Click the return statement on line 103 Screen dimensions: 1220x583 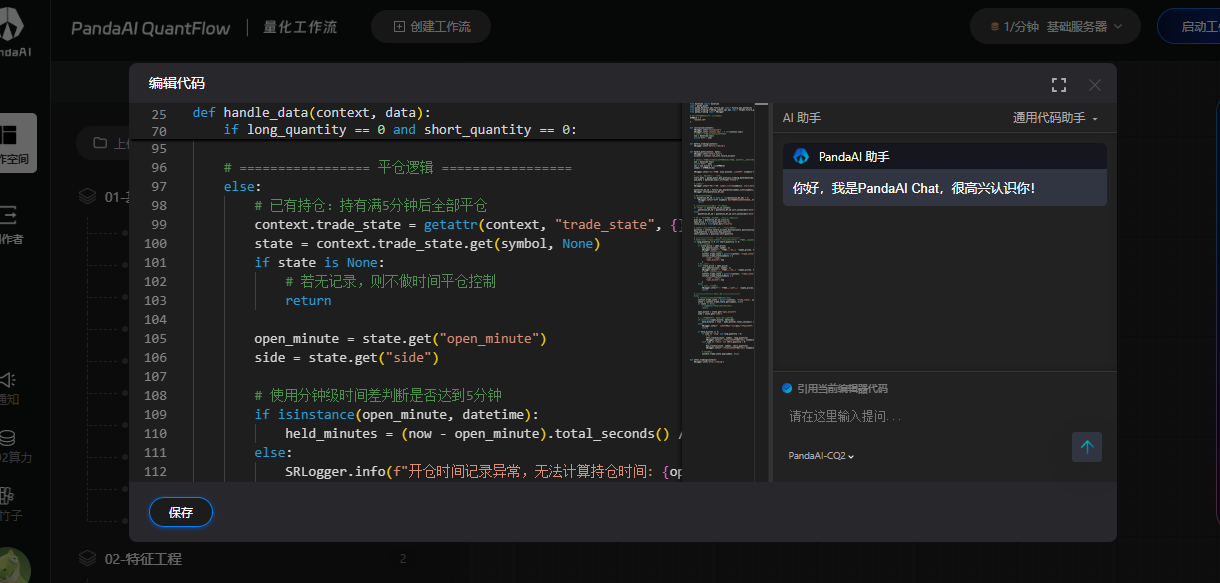pos(308,300)
